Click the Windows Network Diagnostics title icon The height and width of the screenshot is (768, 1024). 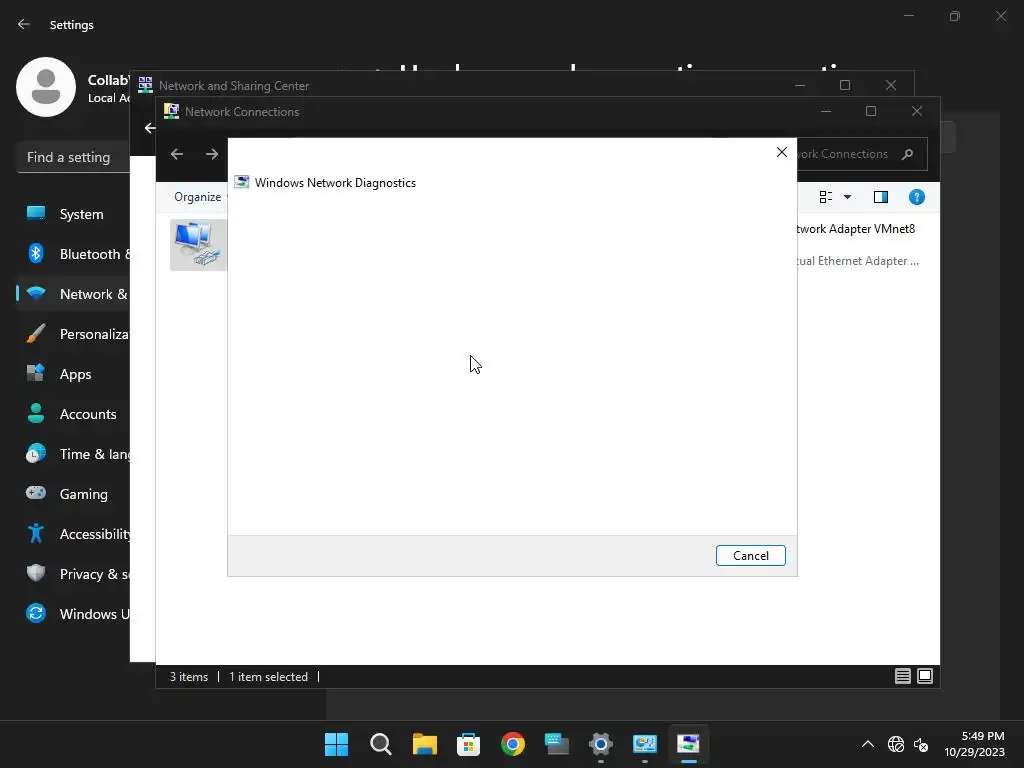click(242, 182)
